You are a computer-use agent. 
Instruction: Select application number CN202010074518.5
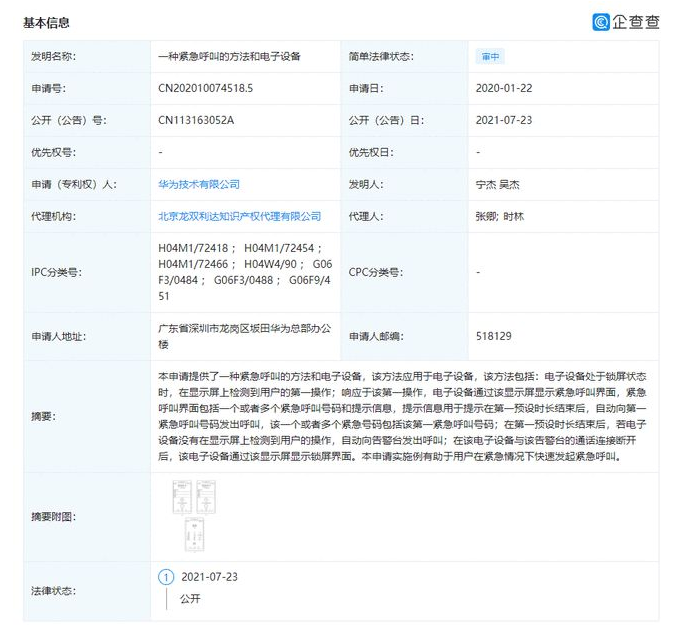click(x=206, y=89)
